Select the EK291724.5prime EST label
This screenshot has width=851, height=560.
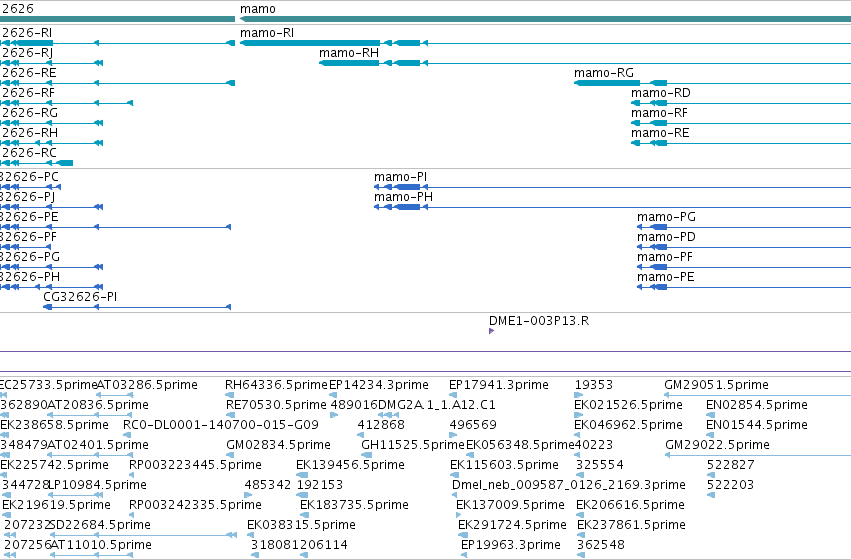pos(512,525)
